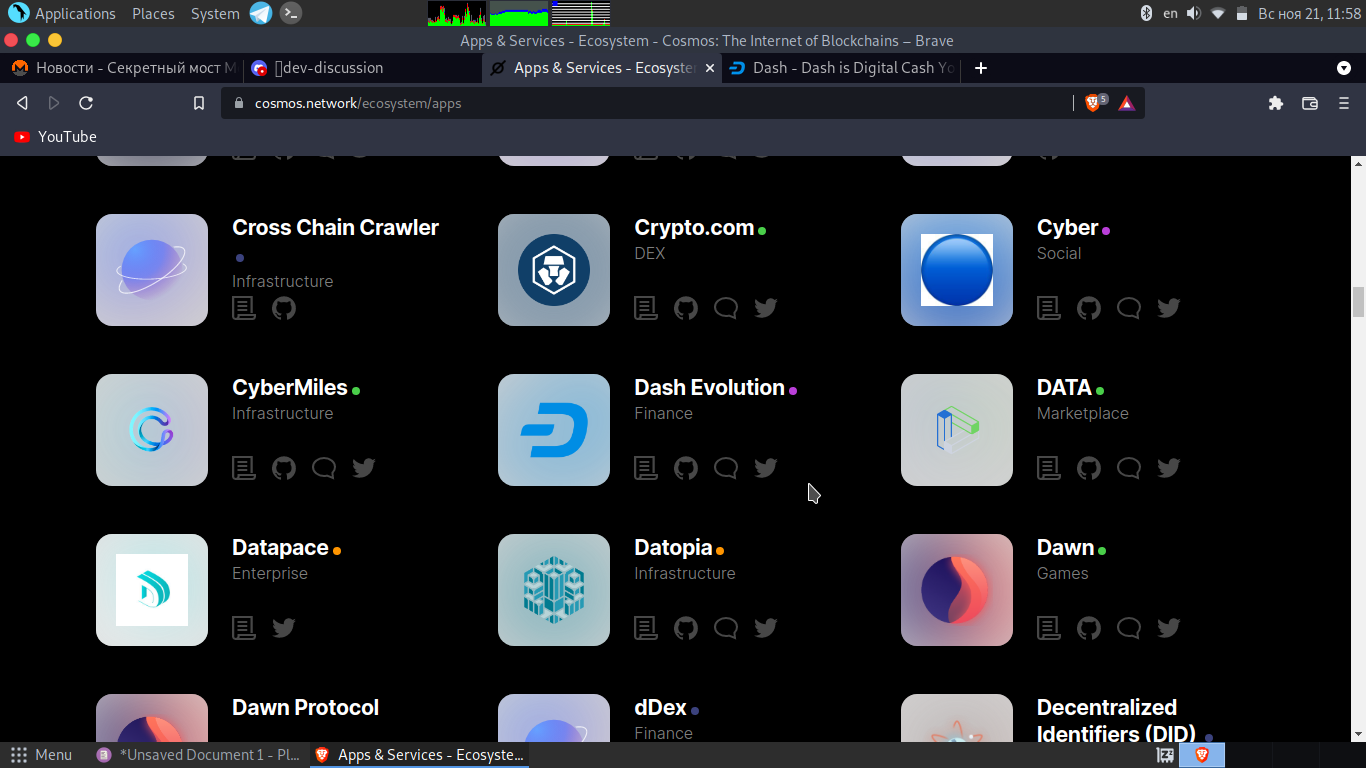Viewport: 1366px width, 768px height.
Task: Open Brave hamburger menu
Action: tap(1344, 103)
